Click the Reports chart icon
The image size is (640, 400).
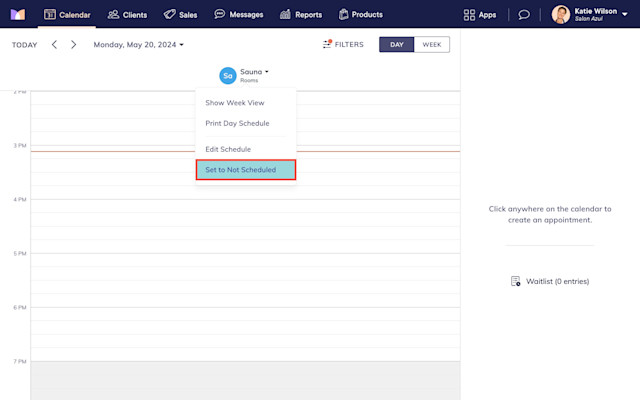tap(285, 15)
